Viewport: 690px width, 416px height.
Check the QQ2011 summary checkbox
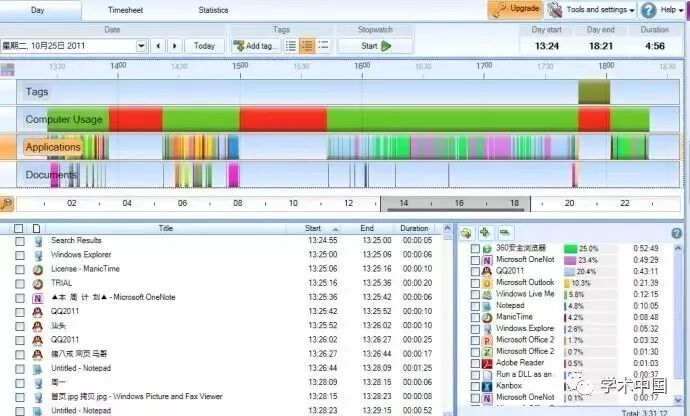(475, 272)
